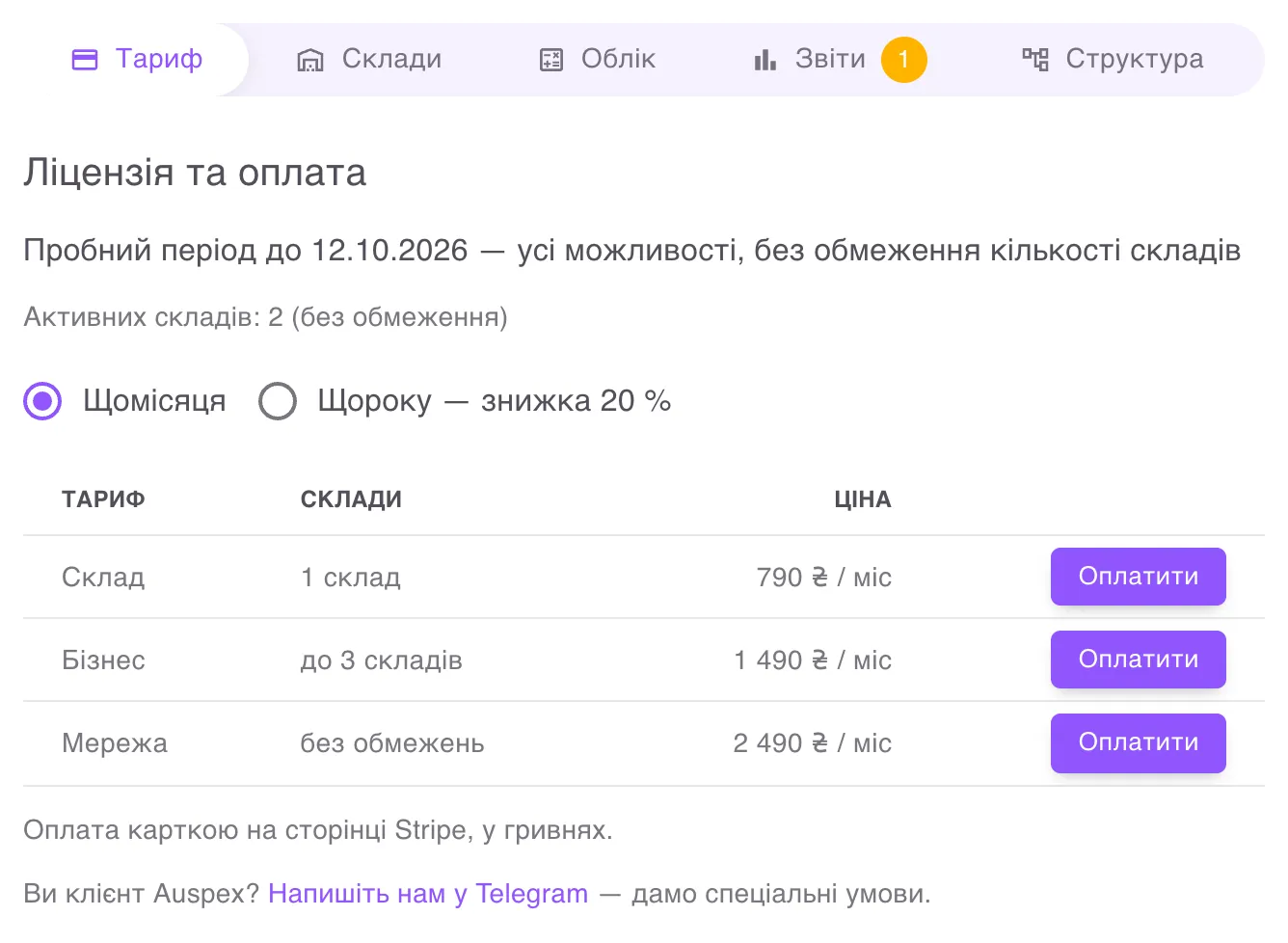Select the Щороку yearly discount option
Viewport: 1288px width, 943px height.
(278, 401)
